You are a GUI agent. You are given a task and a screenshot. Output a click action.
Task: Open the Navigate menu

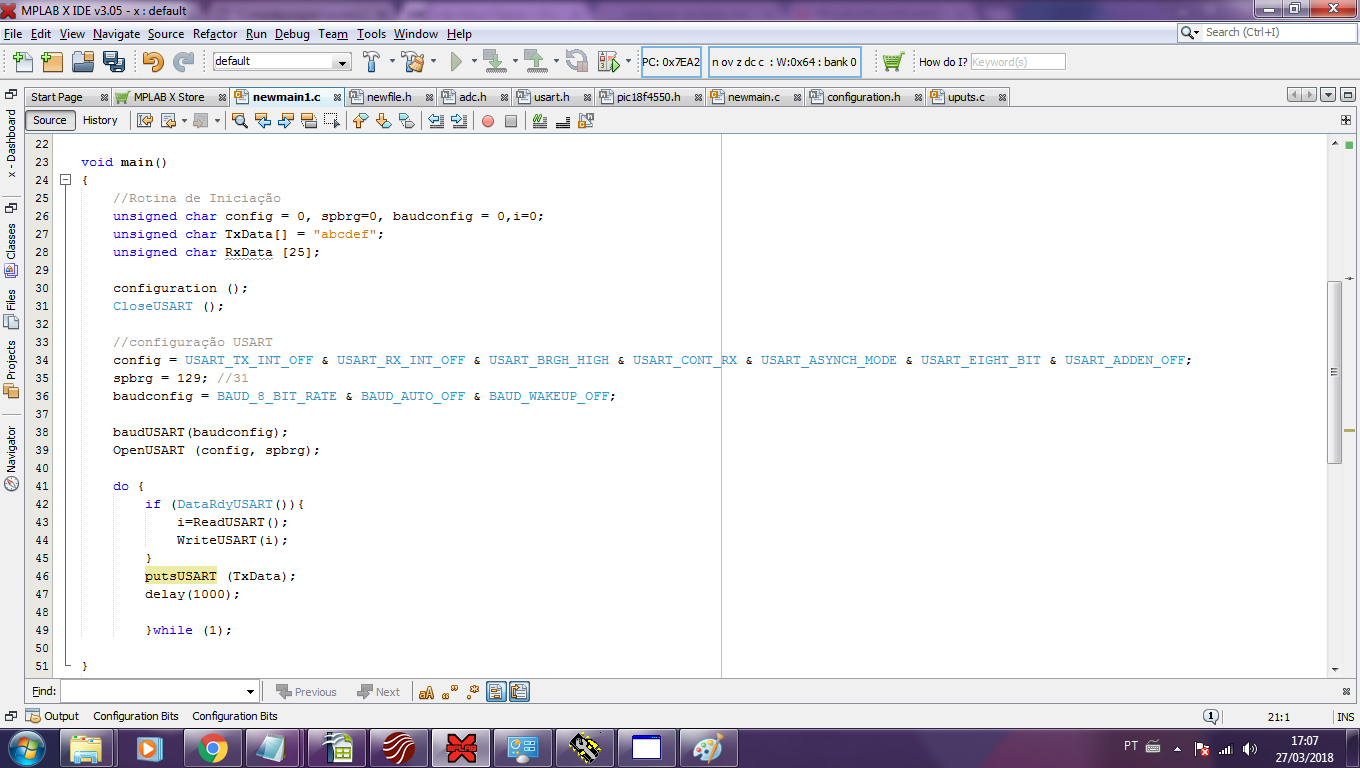coord(116,34)
